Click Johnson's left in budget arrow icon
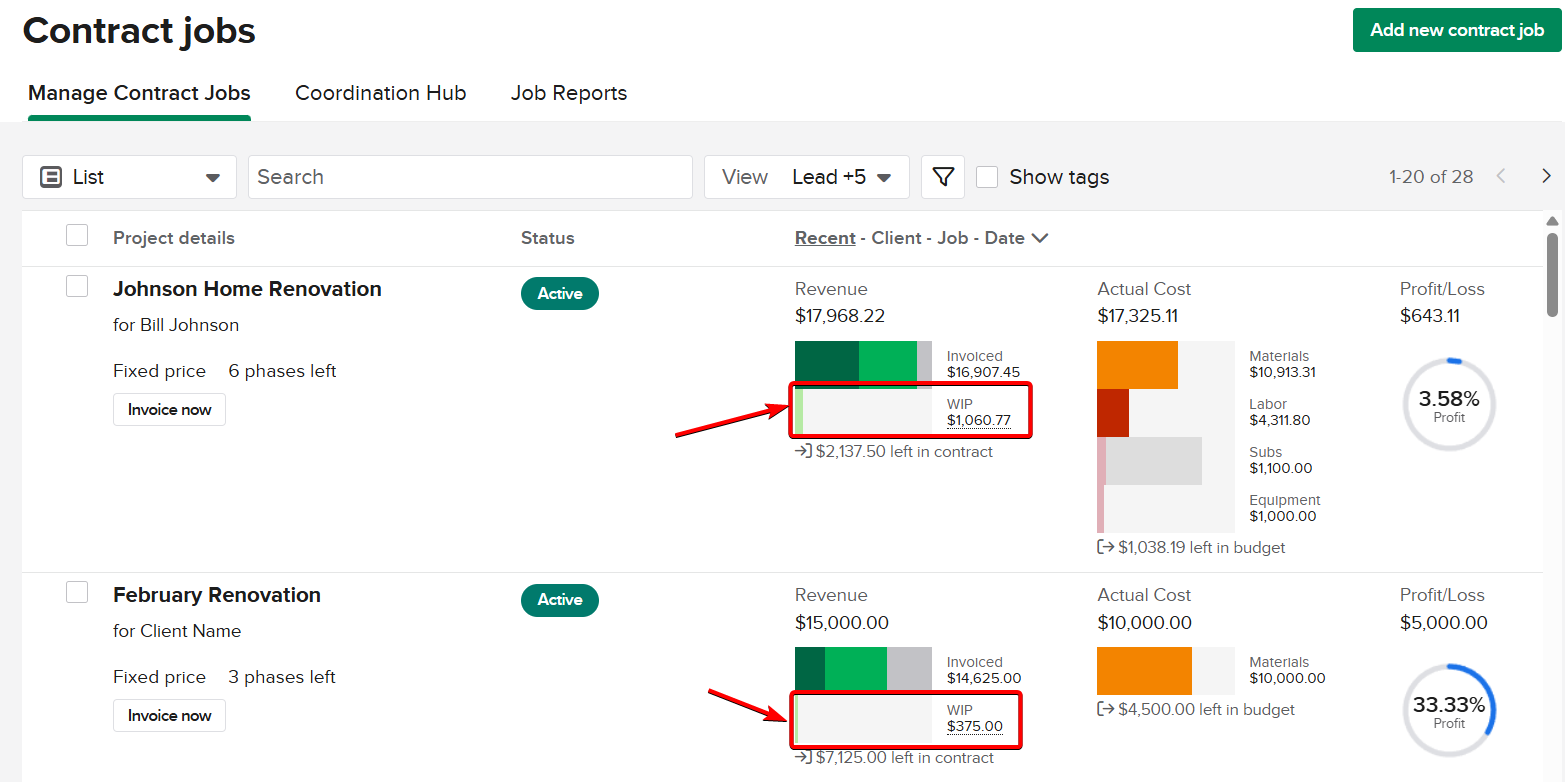This screenshot has height=782, width=1565. pyautogui.click(x=1105, y=548)
